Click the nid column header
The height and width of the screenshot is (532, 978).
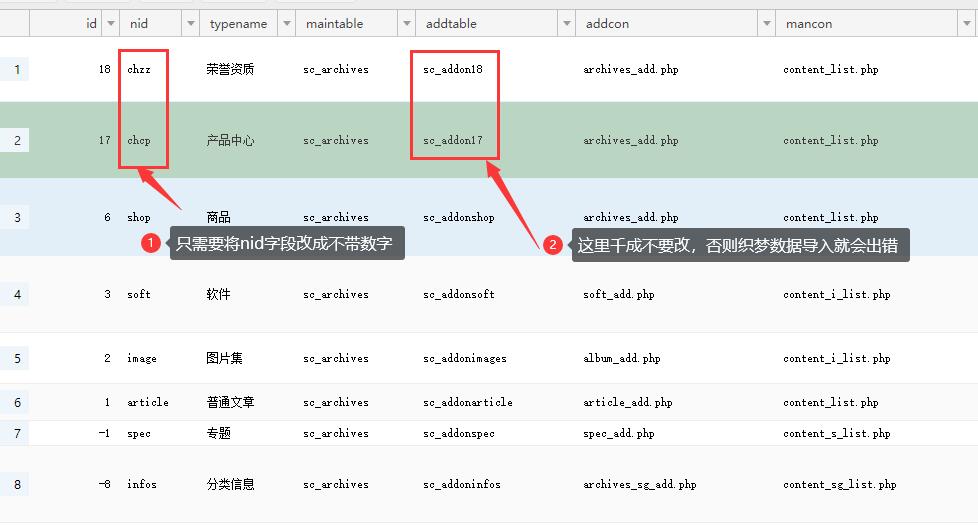[138, 24]
